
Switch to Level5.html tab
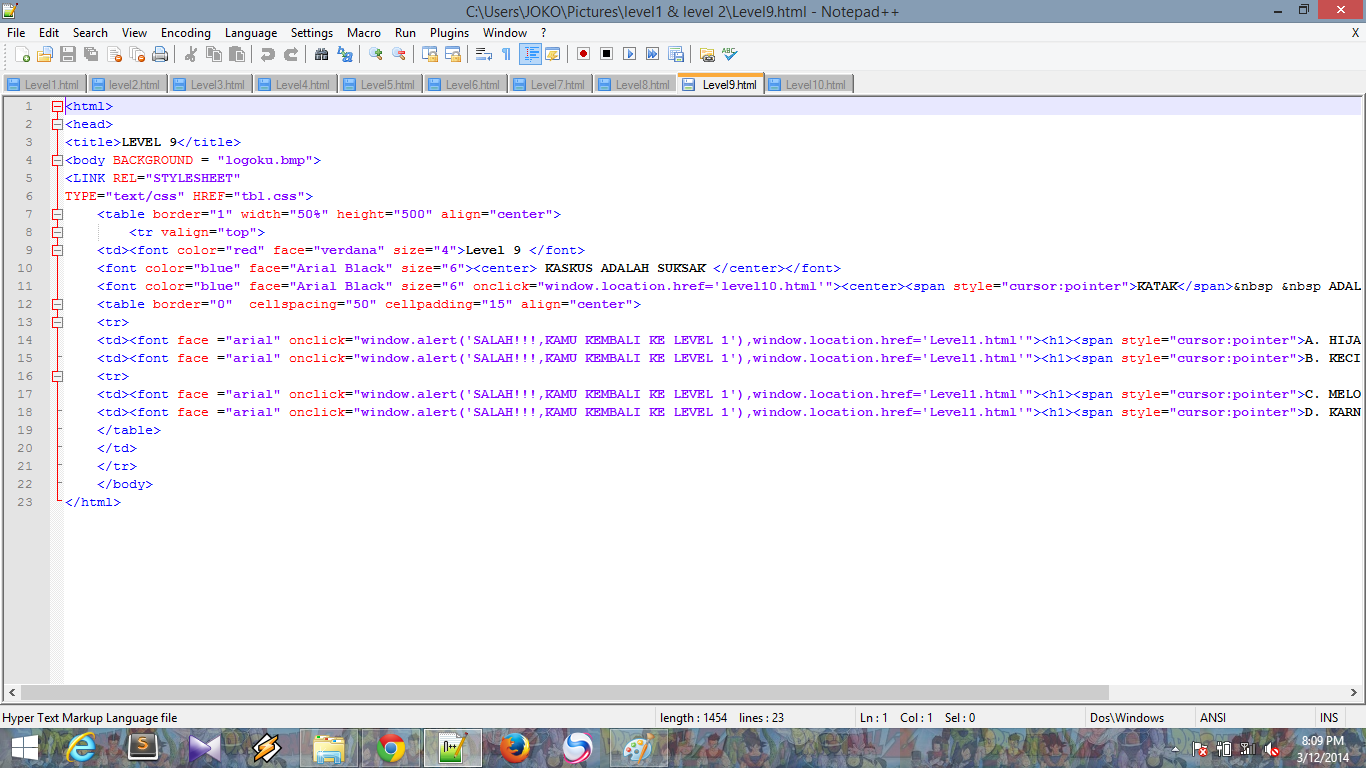[x=380, y=84]
